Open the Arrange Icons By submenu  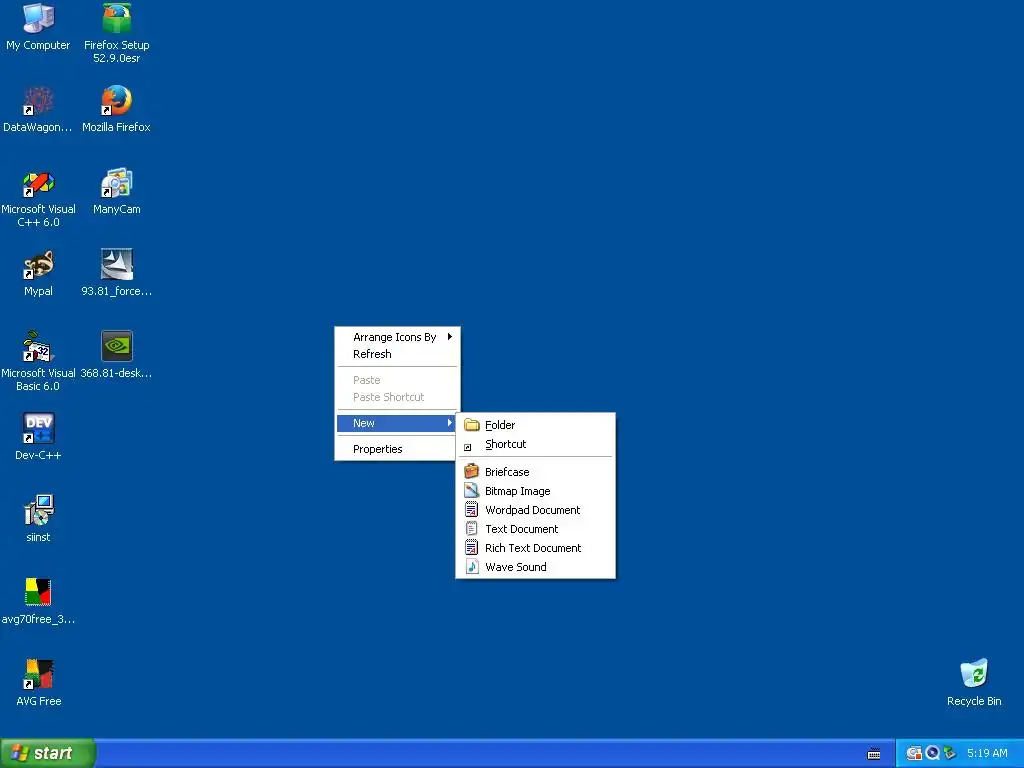coord(397,337)
